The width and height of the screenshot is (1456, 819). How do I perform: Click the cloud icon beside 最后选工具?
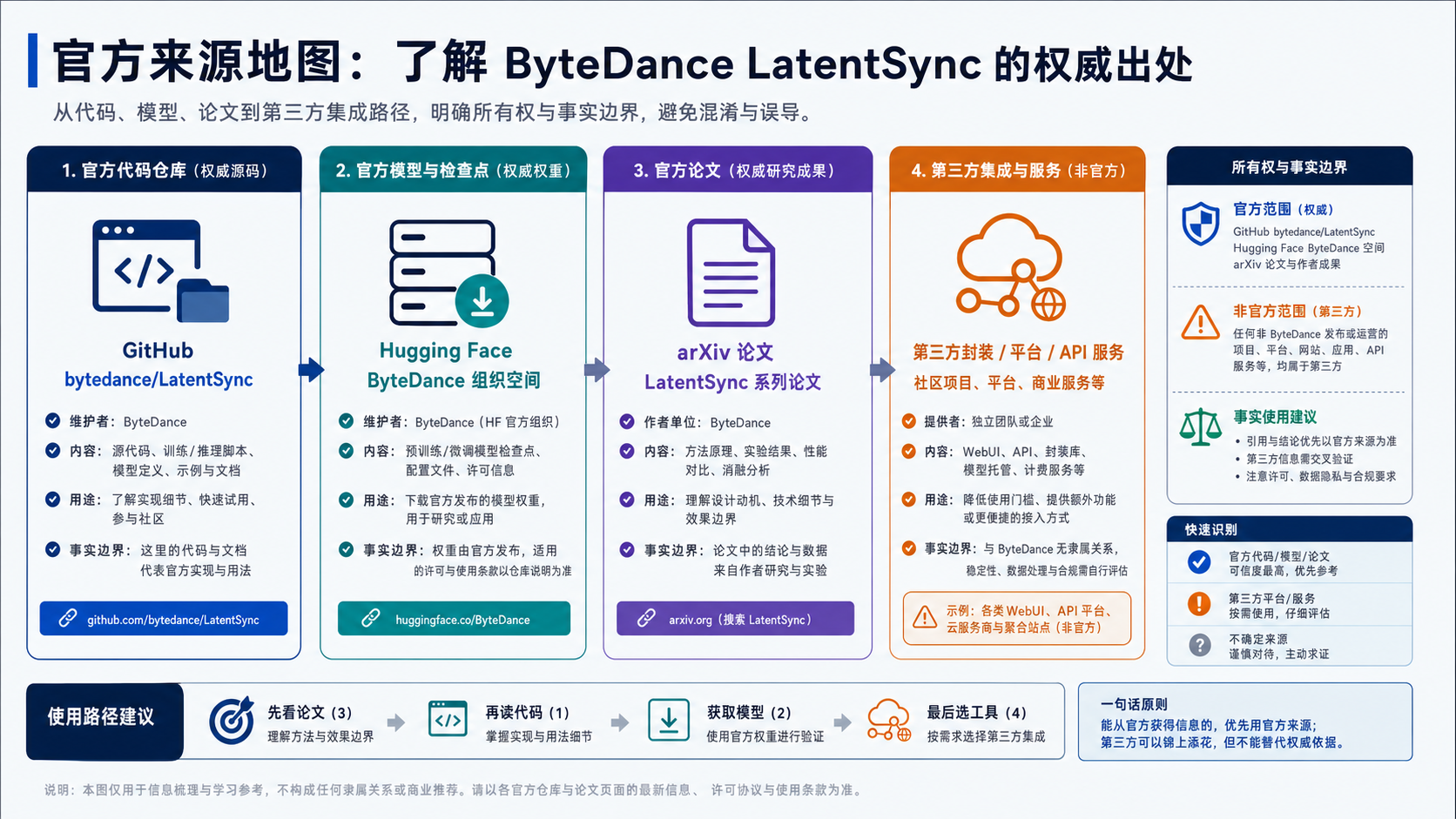[x=889, y=721]
